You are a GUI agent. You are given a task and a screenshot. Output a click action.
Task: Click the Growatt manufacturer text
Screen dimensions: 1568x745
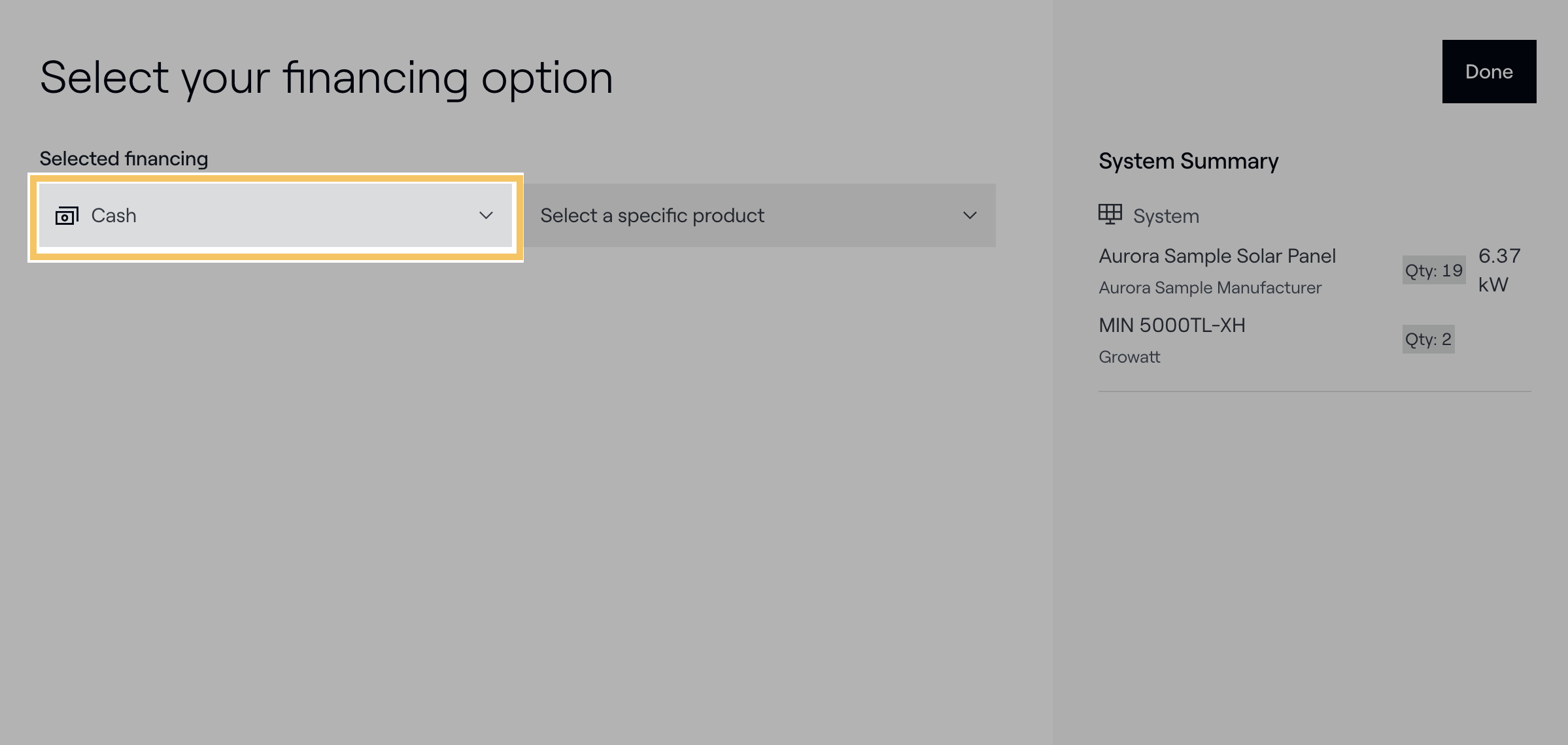(x=1129, y=357)
